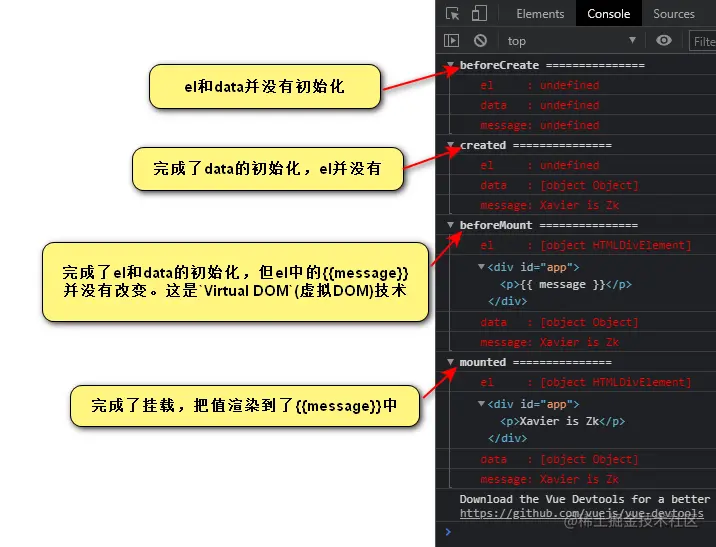Select the Console tab
The height and width of the screenshot is (547, 716).
(x=608, y=14)
